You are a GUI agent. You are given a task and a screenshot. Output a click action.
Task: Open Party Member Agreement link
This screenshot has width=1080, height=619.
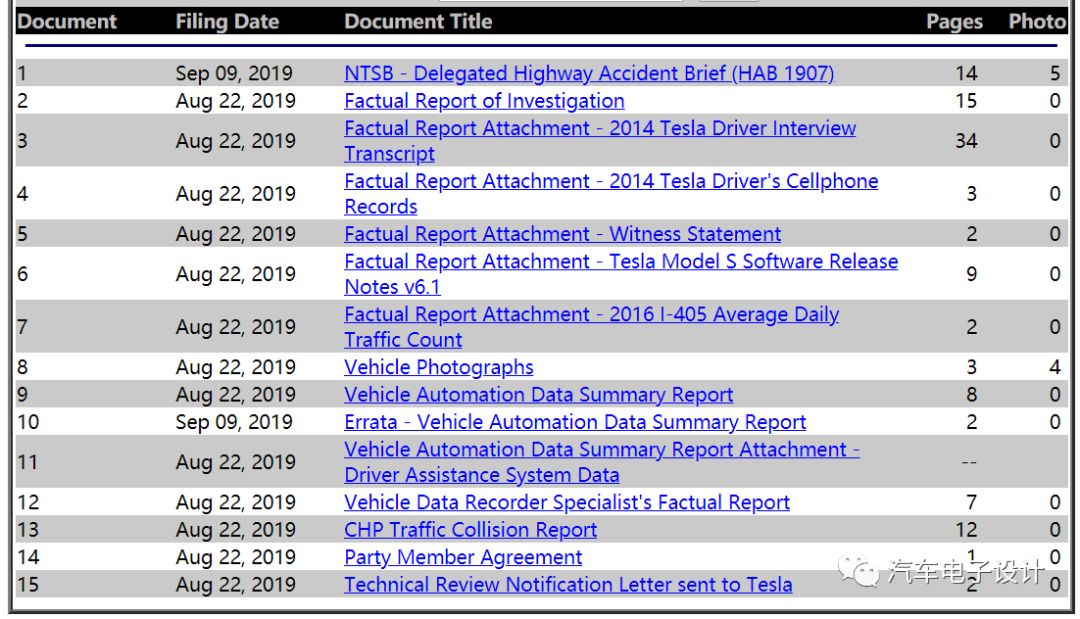(463, 557)
